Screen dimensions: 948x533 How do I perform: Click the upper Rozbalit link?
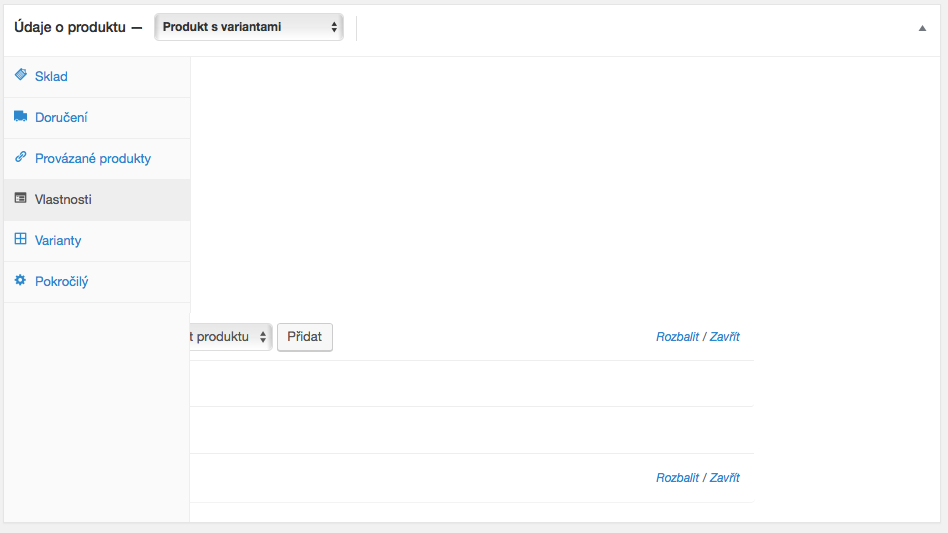coord(677,337)
